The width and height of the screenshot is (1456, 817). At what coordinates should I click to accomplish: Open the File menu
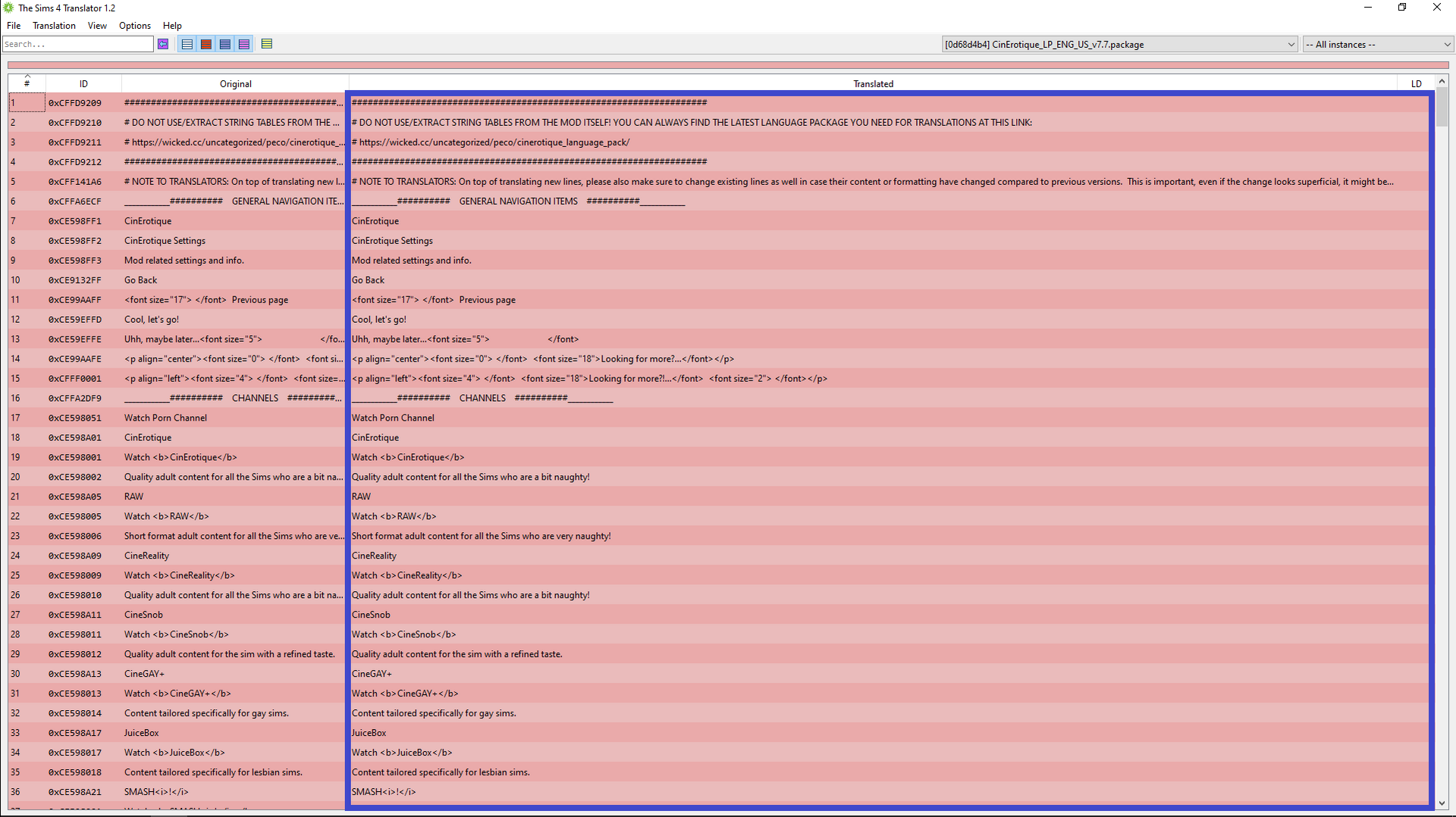point(14,26)
